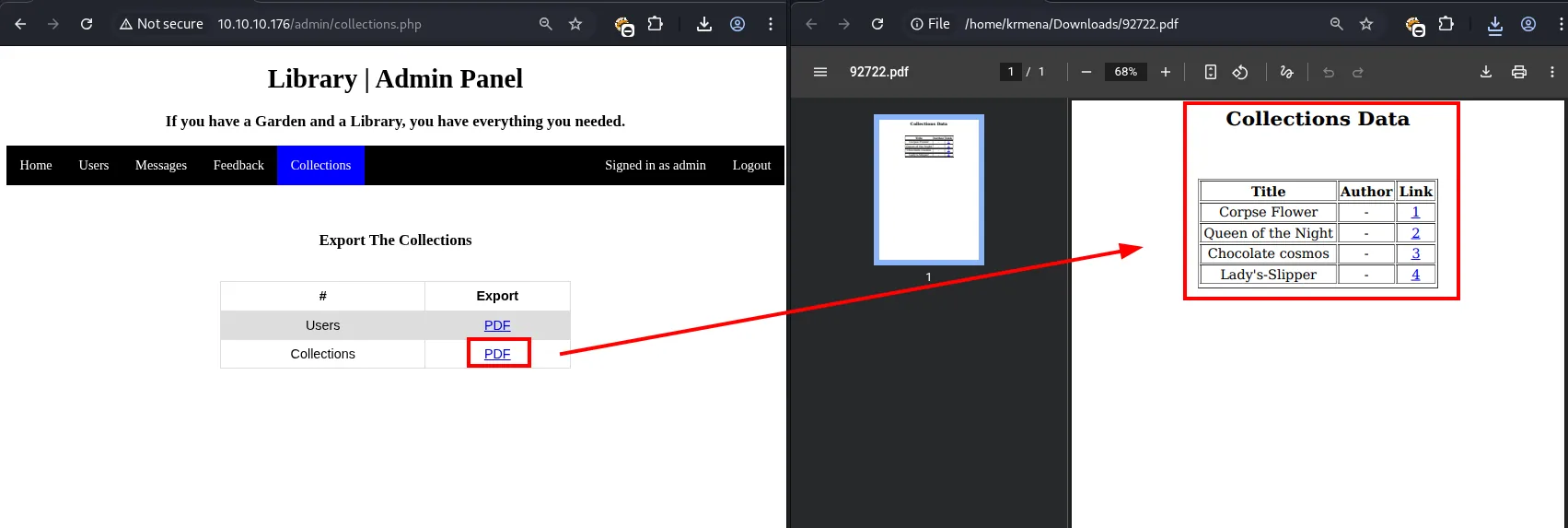Click the Lady's-Slipper title cell
Screen dimensions: 1568x528
point(1268,275)
